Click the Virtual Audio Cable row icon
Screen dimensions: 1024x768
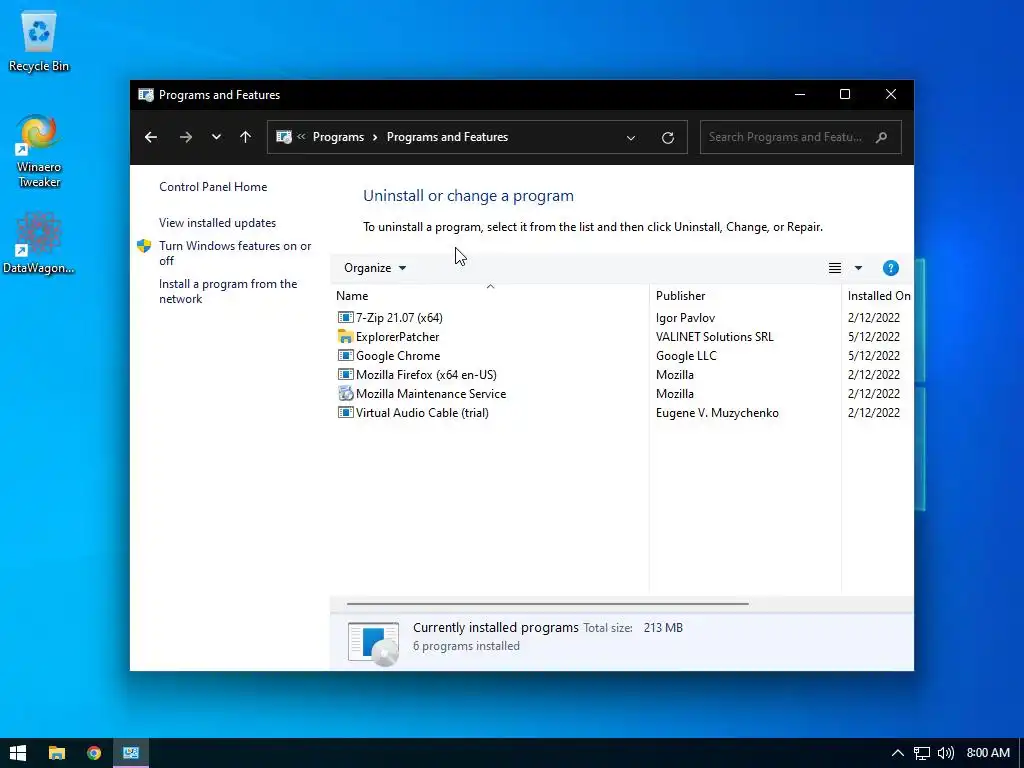pos(345,413)
